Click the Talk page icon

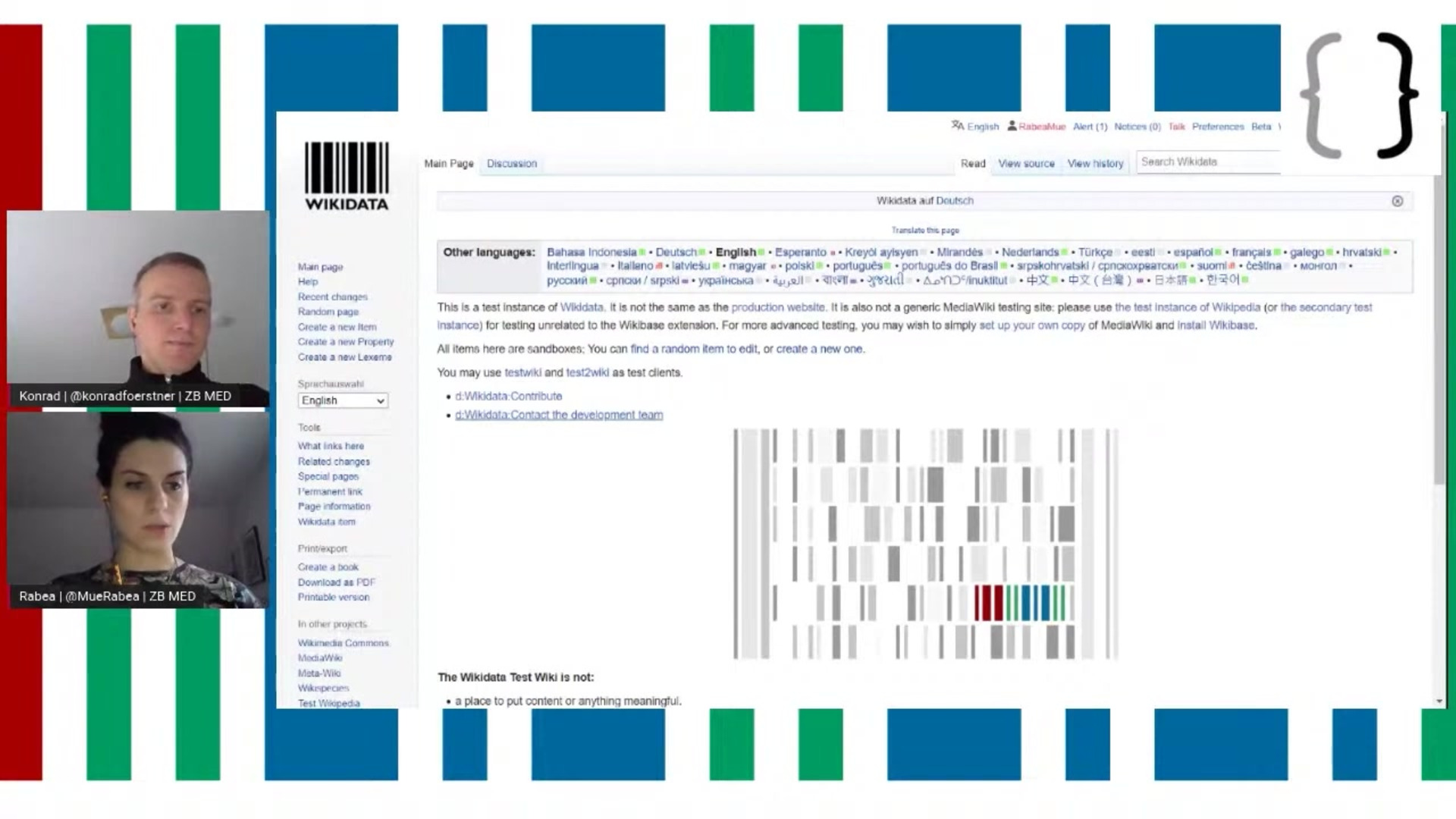click(1176, 126)
